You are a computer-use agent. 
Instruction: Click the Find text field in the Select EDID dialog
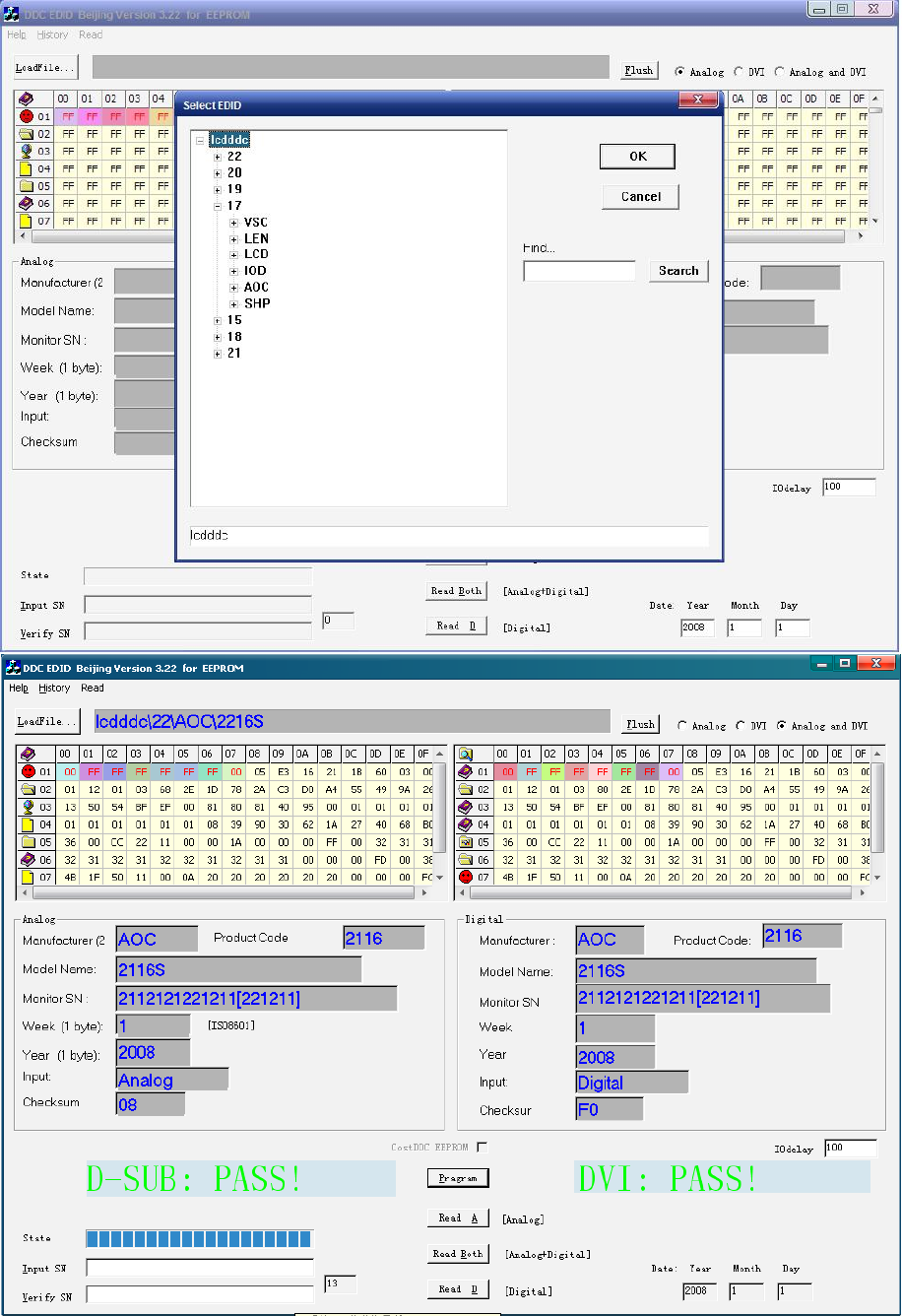point(579,271)
